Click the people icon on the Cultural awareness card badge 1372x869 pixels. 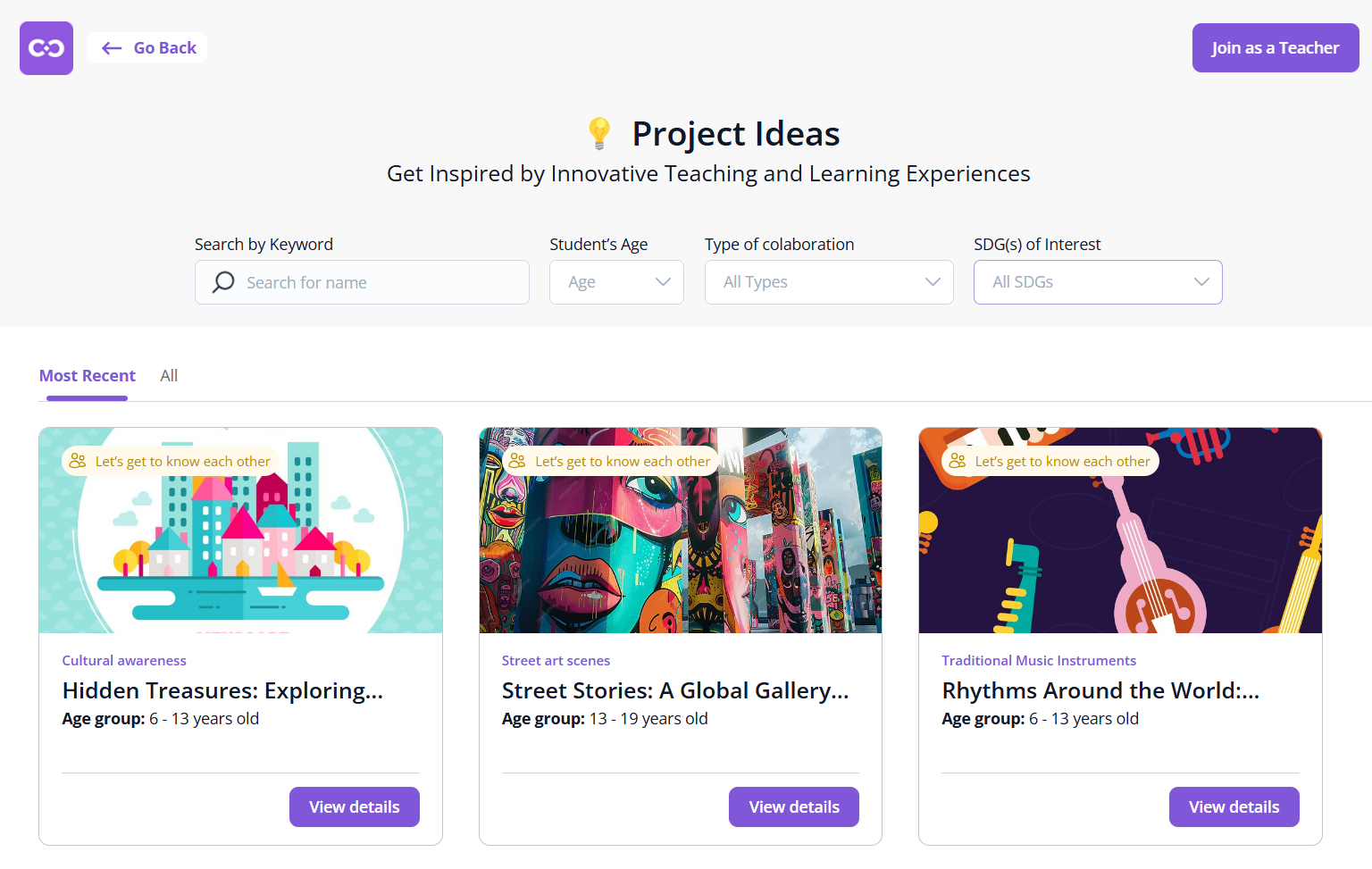click(75, 461)
